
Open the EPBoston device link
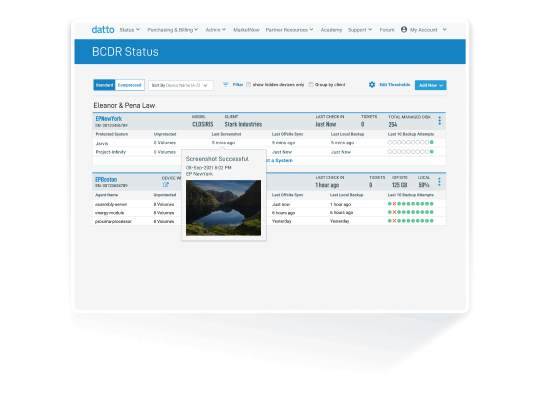coord(106,179)
